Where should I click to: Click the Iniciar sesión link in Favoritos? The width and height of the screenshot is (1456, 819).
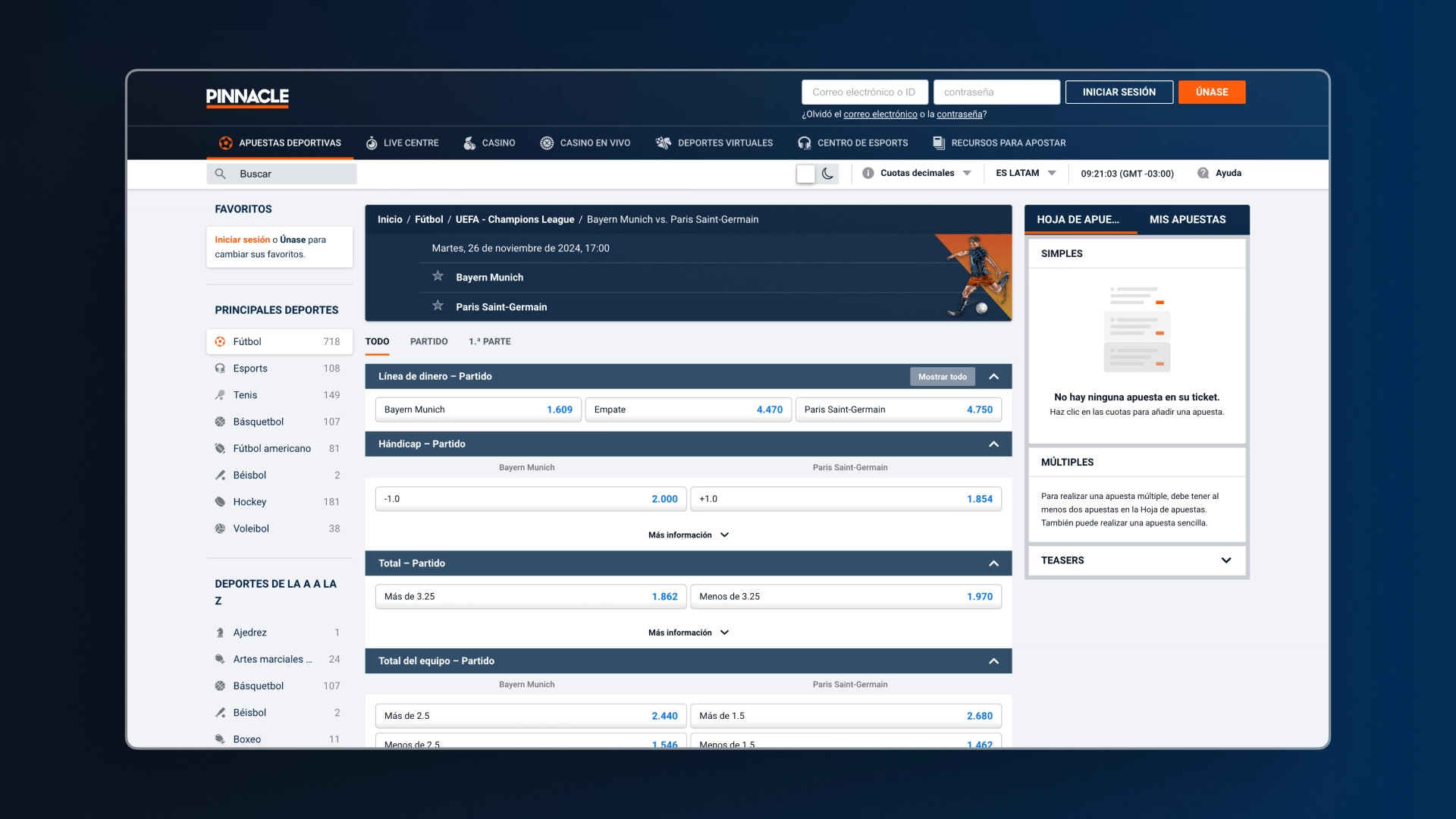tap(242, 240)
